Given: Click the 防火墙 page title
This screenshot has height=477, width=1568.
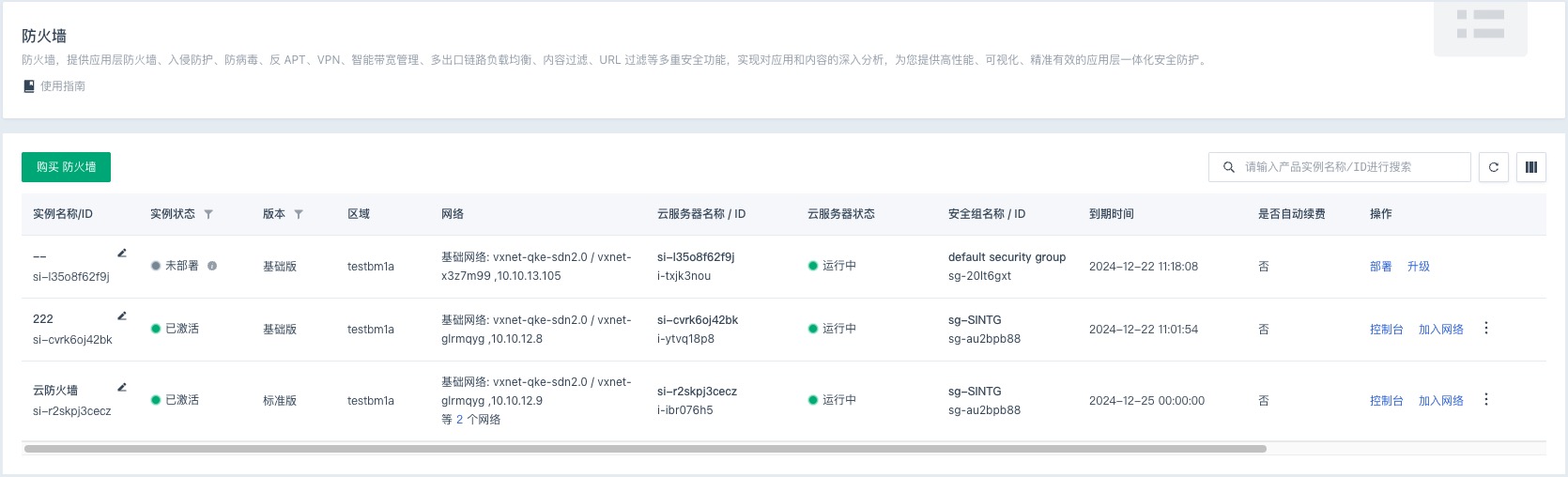Looking at the screenshot, I should pos(44,37).
